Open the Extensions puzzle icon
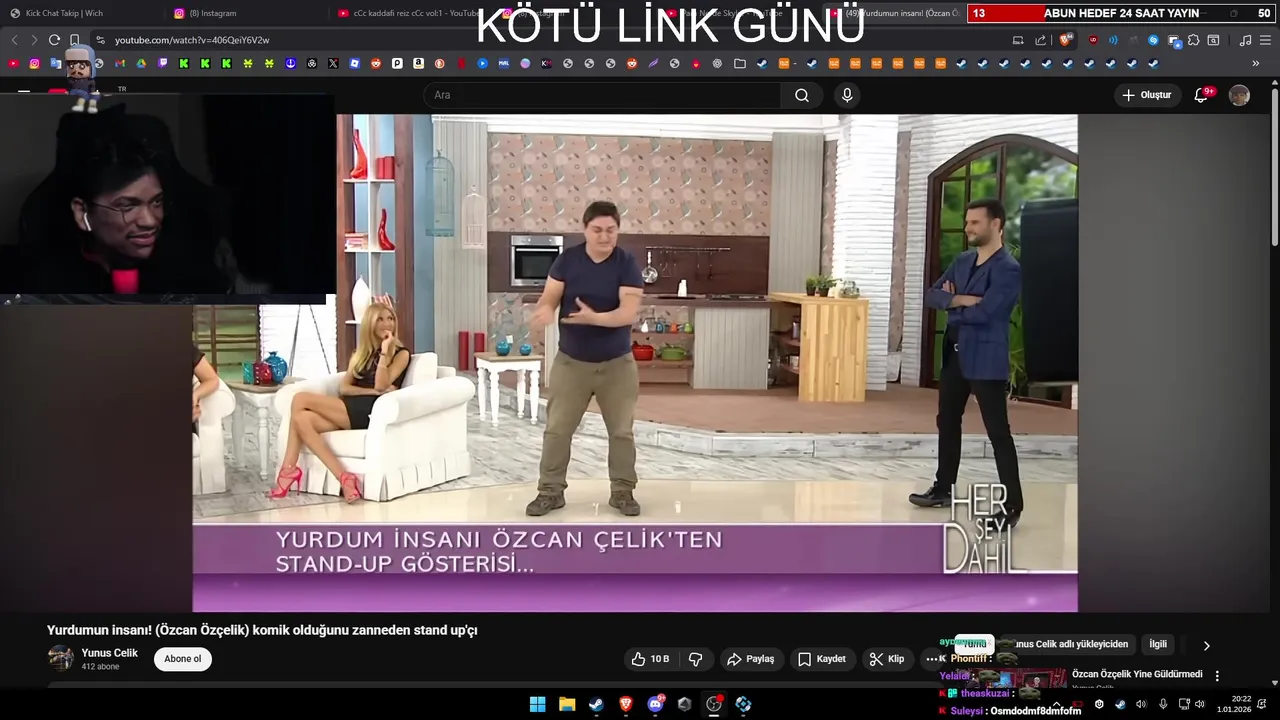The width and height of the screenshot is (1280, 720). (1193, 40)
